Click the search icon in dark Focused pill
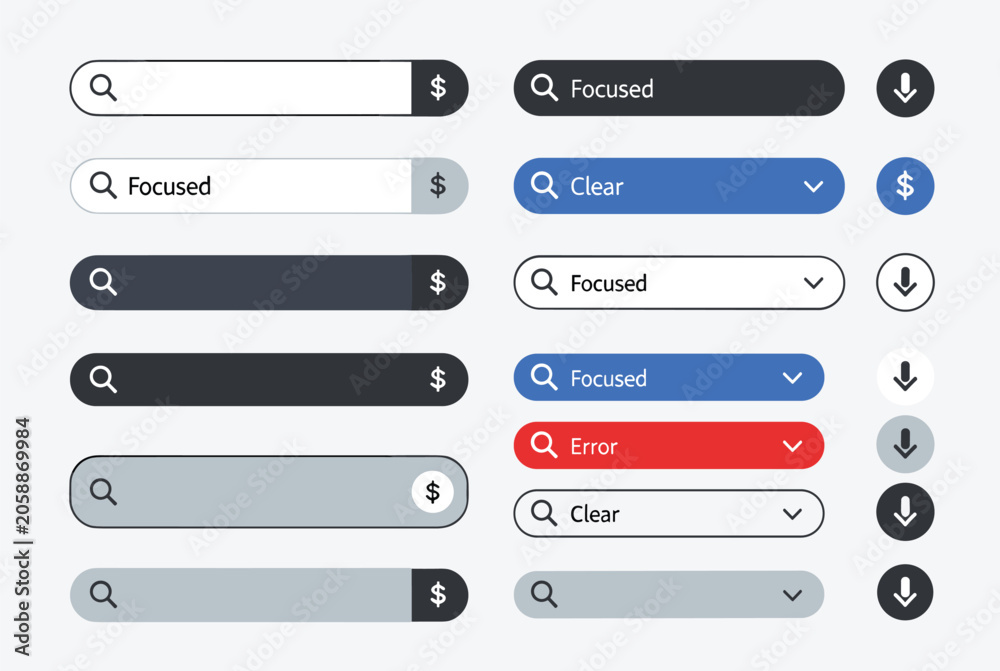Screen dimensions: 1000x671 [544, 87]
